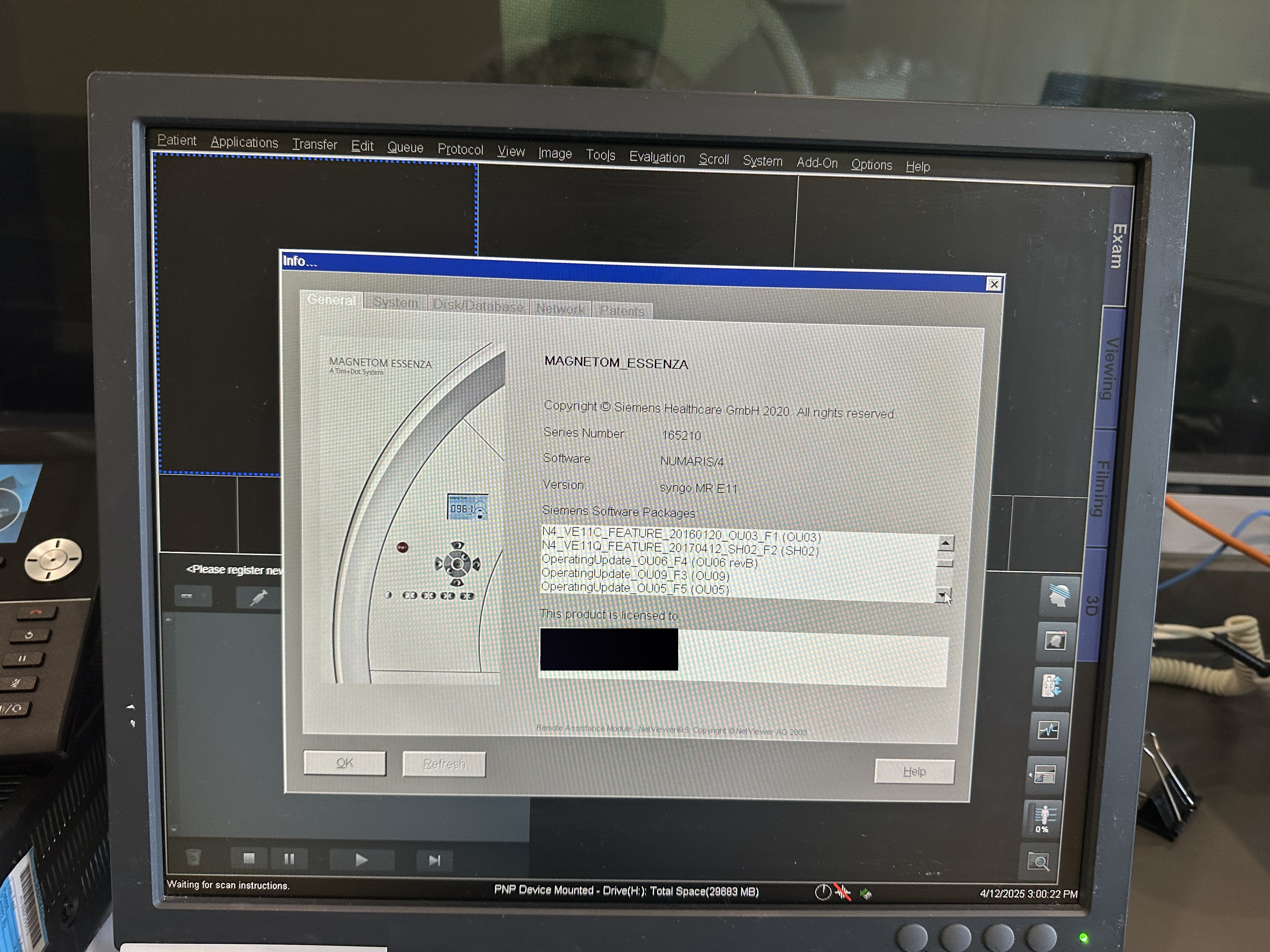This screenshot has height=952, width=1270.
Task: Open the physiological signal waveform icon
Action: tap(1048, 730)
